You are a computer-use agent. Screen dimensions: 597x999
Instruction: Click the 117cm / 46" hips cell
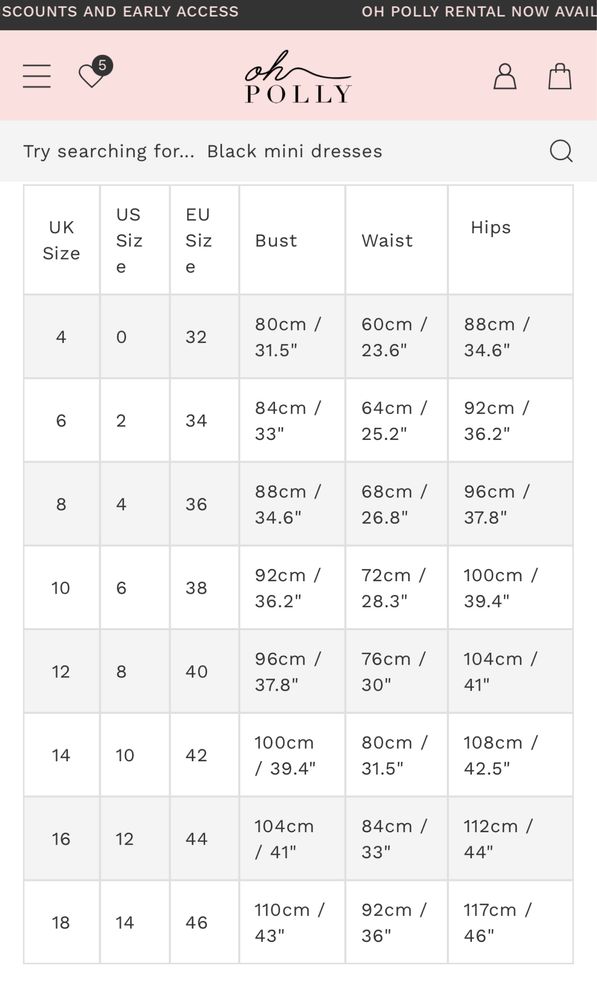[x=510, y=922]
